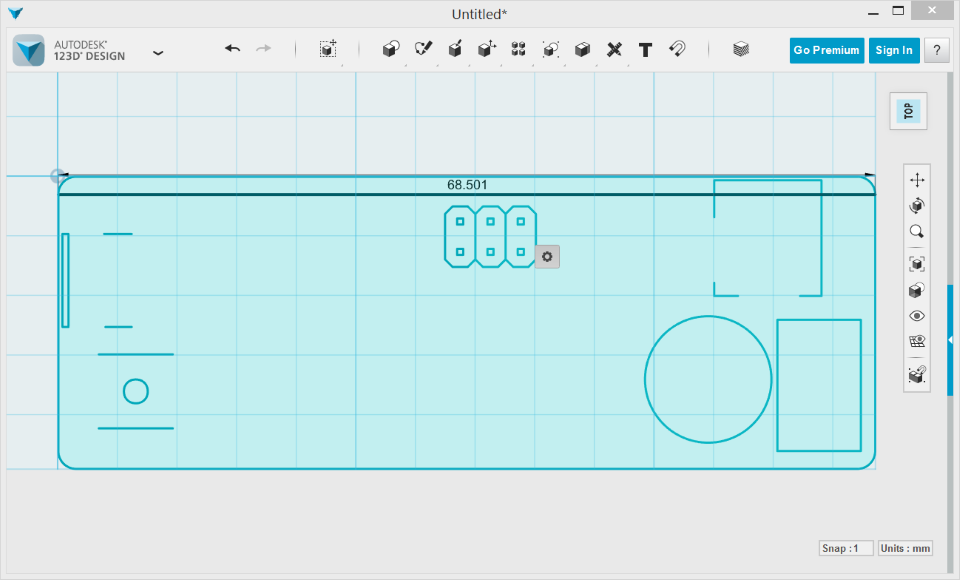Open the Snap value dropdown
This screenshot has width=960, height=580.
point(845,548)
